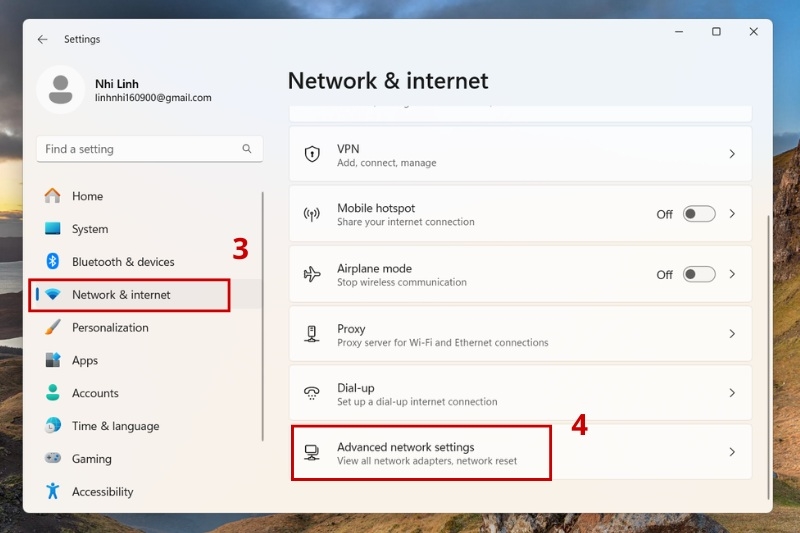The image size is (800, 533).
Task: Open Proxy settings entry
Action: pyautogui.click(x=520, y=334)
